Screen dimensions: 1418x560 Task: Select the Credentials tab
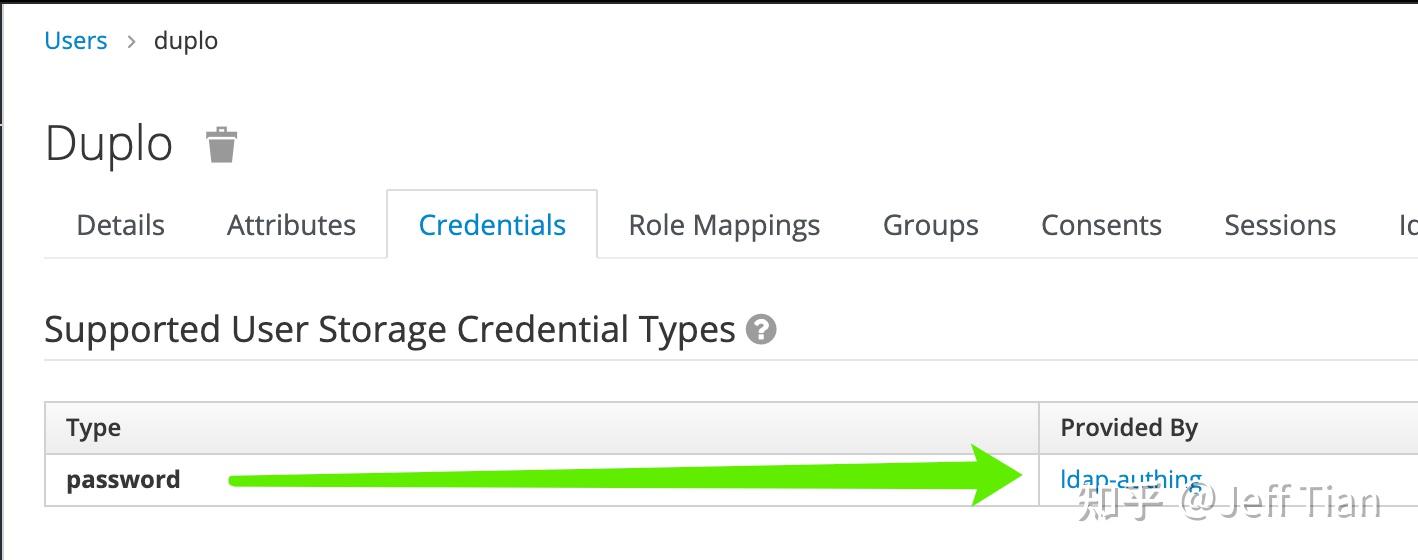coord(492,225)
